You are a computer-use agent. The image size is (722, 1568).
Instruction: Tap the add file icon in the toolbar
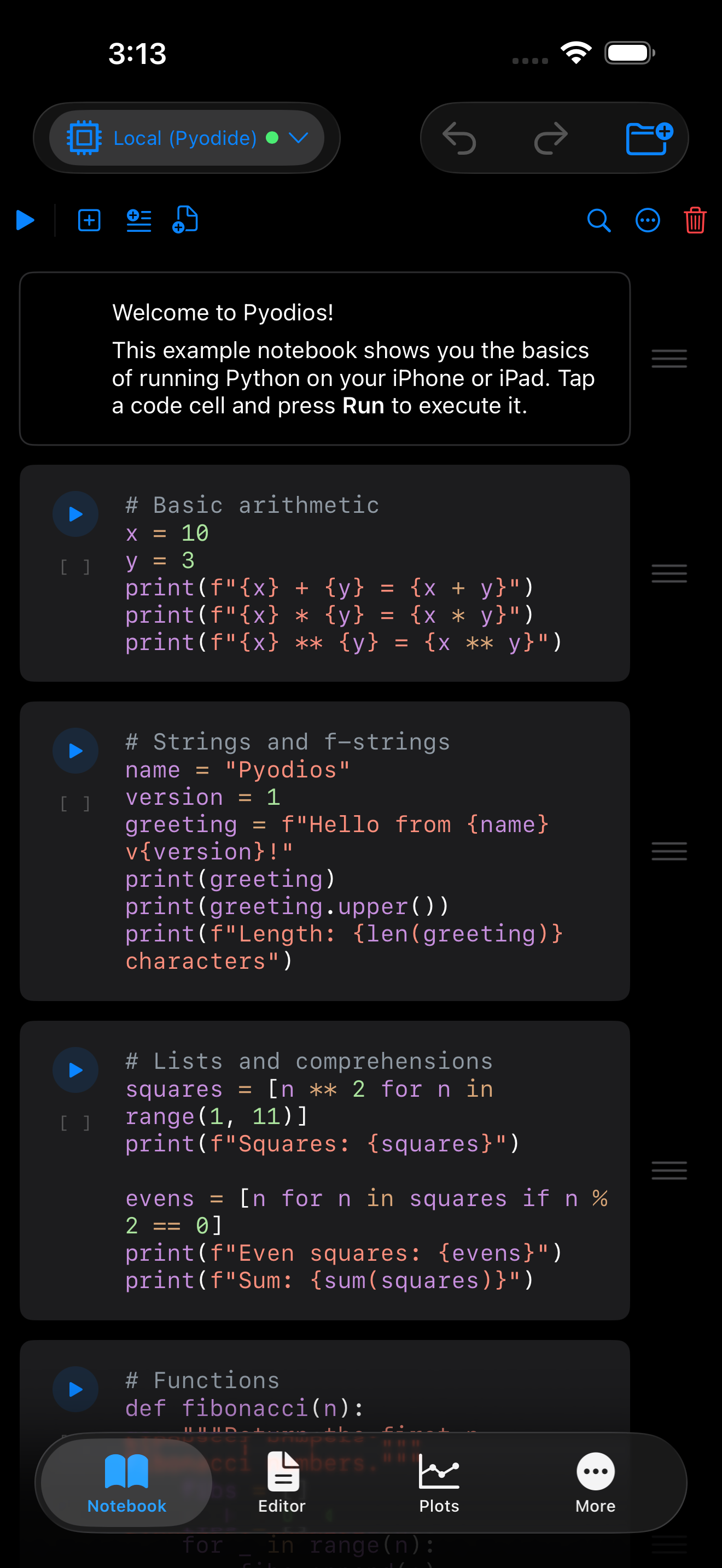tap(185, 220)
